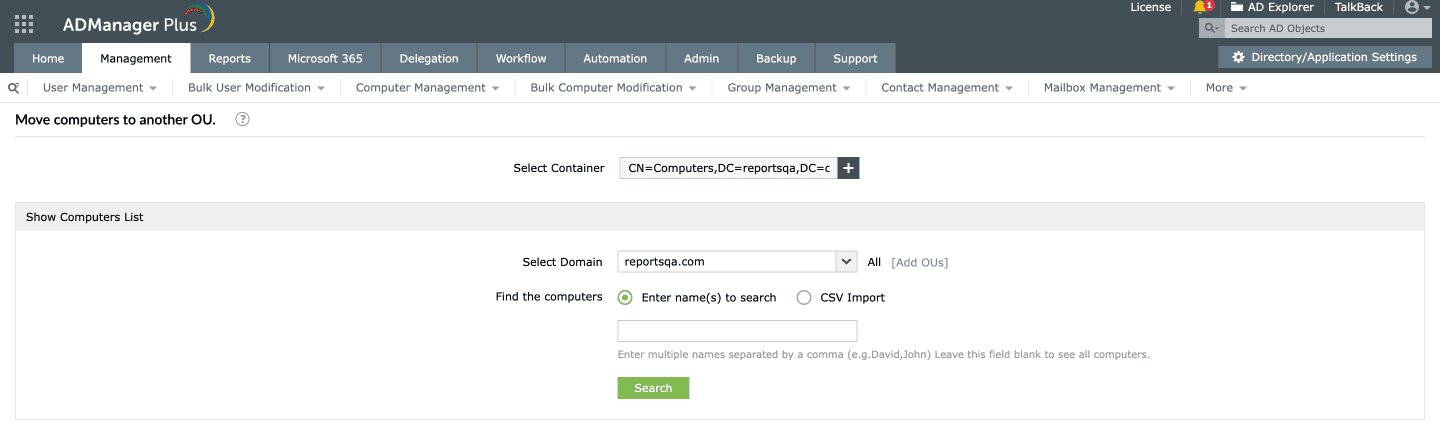1441x434 pixels.
Task: Click the help question mark icon
Action: [242, 119]
